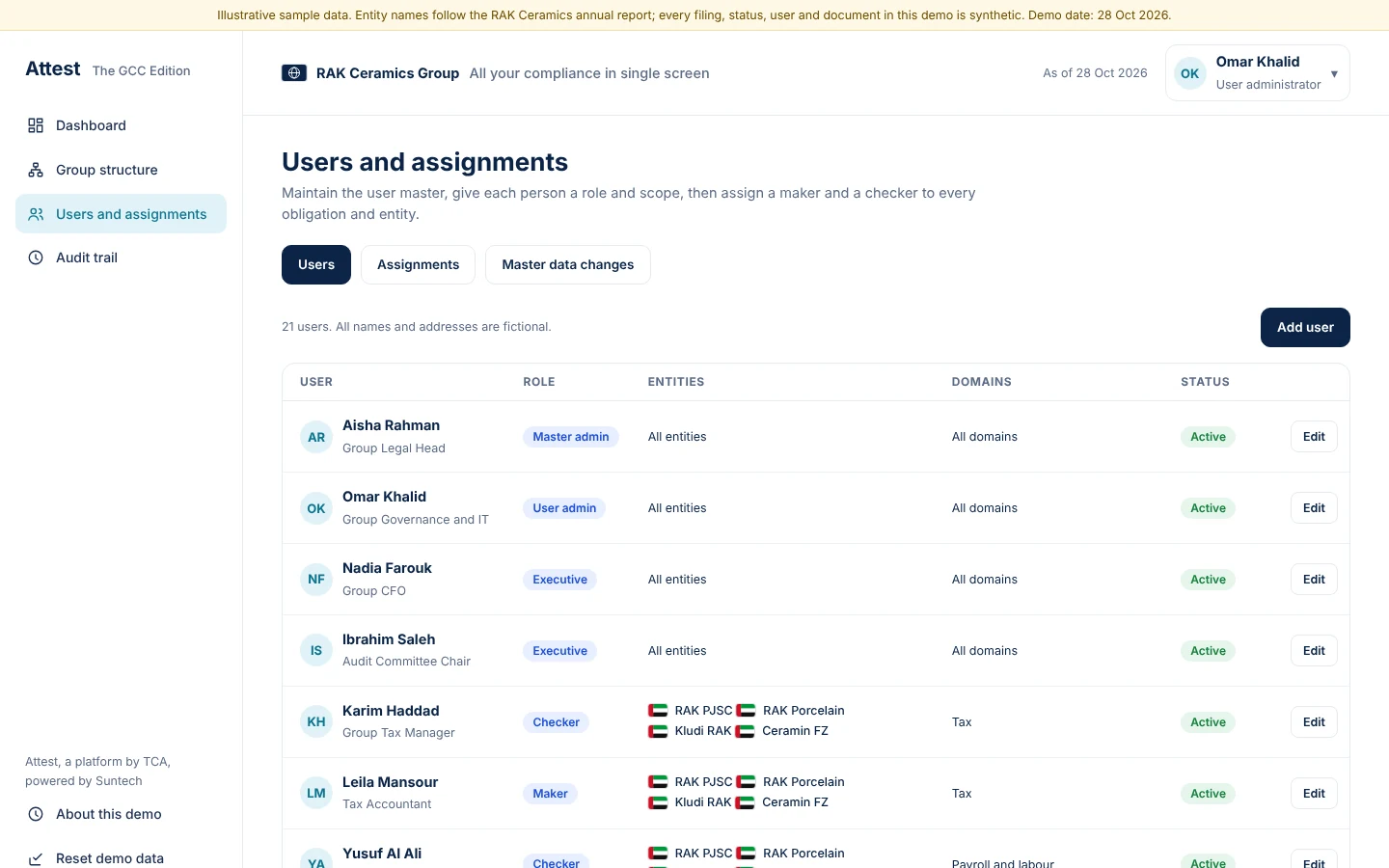Open Audit trail page
The height and width of the screenshot is (868, 1389).
[121, 258]
